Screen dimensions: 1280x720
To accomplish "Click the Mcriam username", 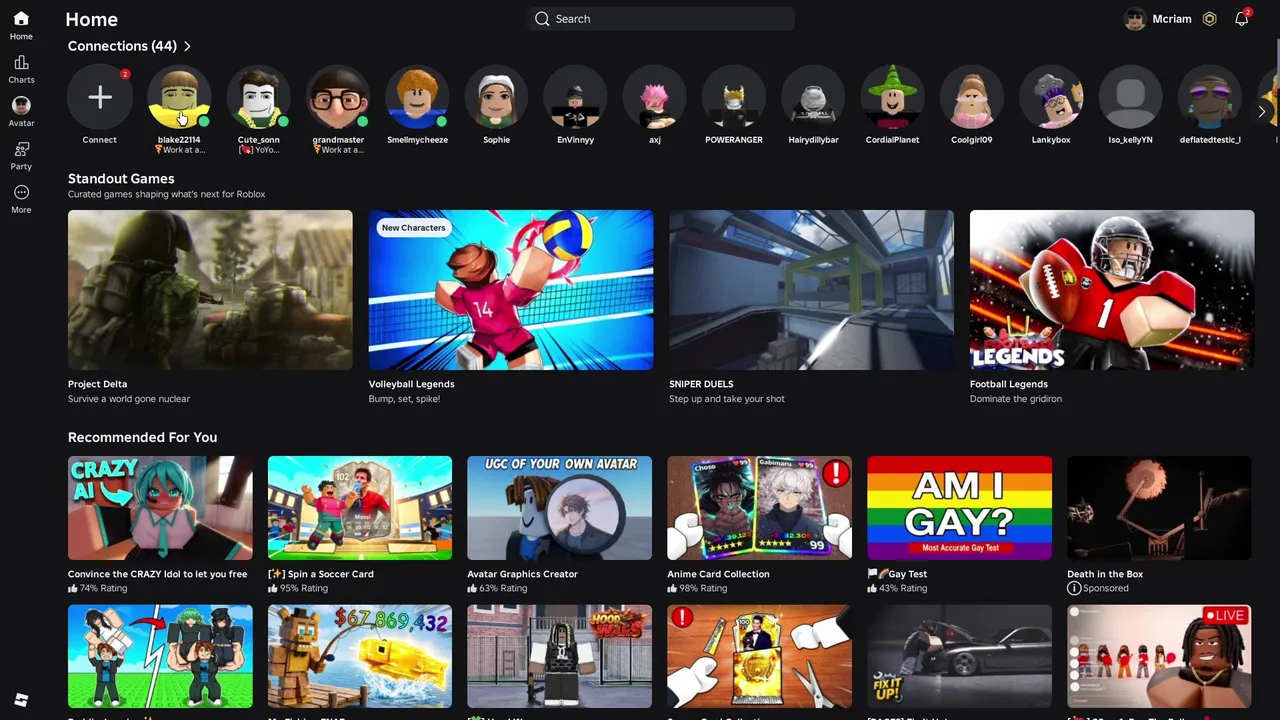I will point(1172,19).
